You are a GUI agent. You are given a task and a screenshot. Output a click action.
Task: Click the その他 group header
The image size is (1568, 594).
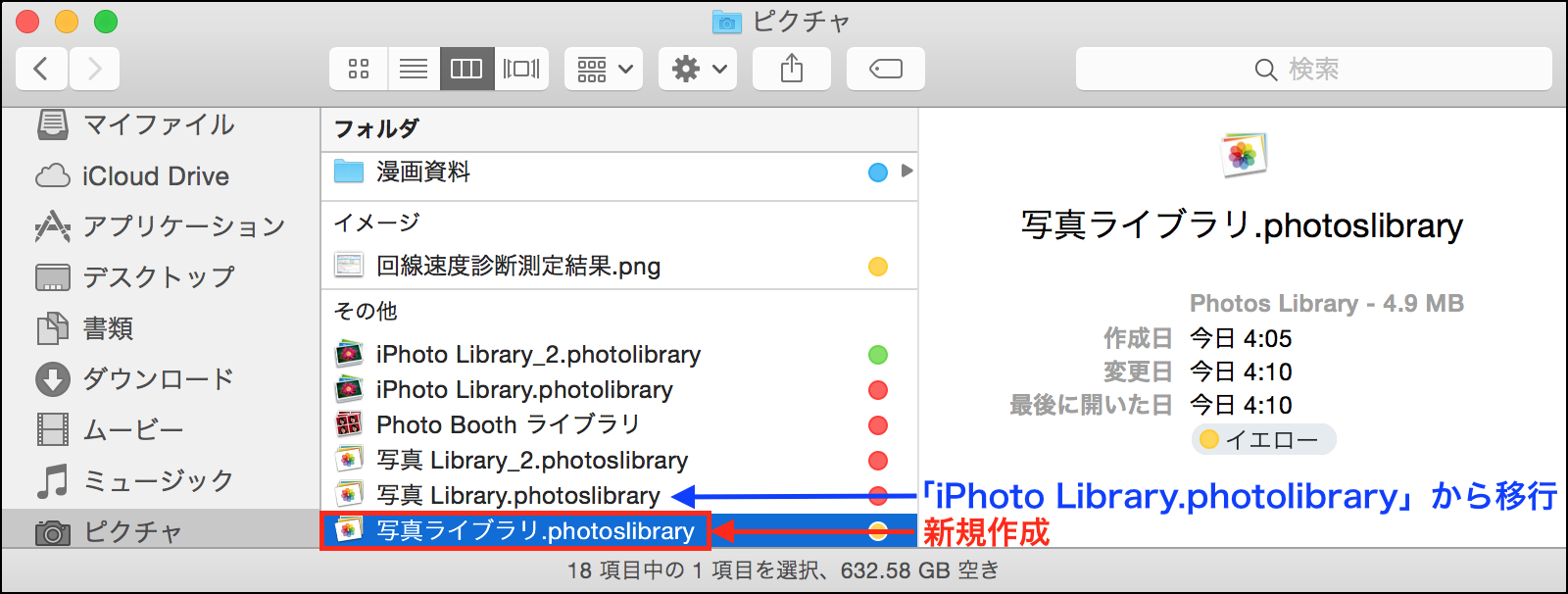tap(366, 311)
